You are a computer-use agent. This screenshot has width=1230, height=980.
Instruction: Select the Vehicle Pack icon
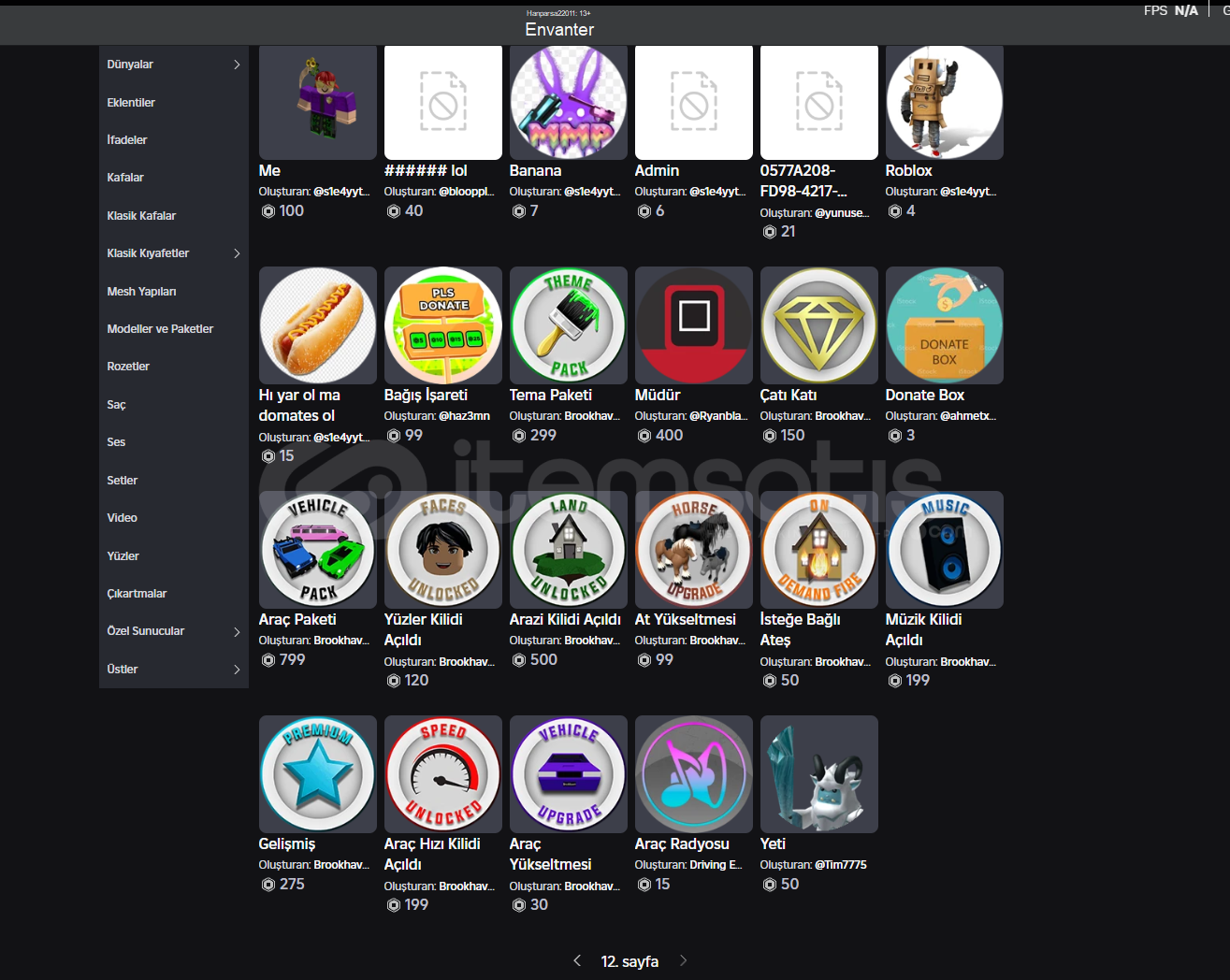pyautogui.click(x=317, y=550)
